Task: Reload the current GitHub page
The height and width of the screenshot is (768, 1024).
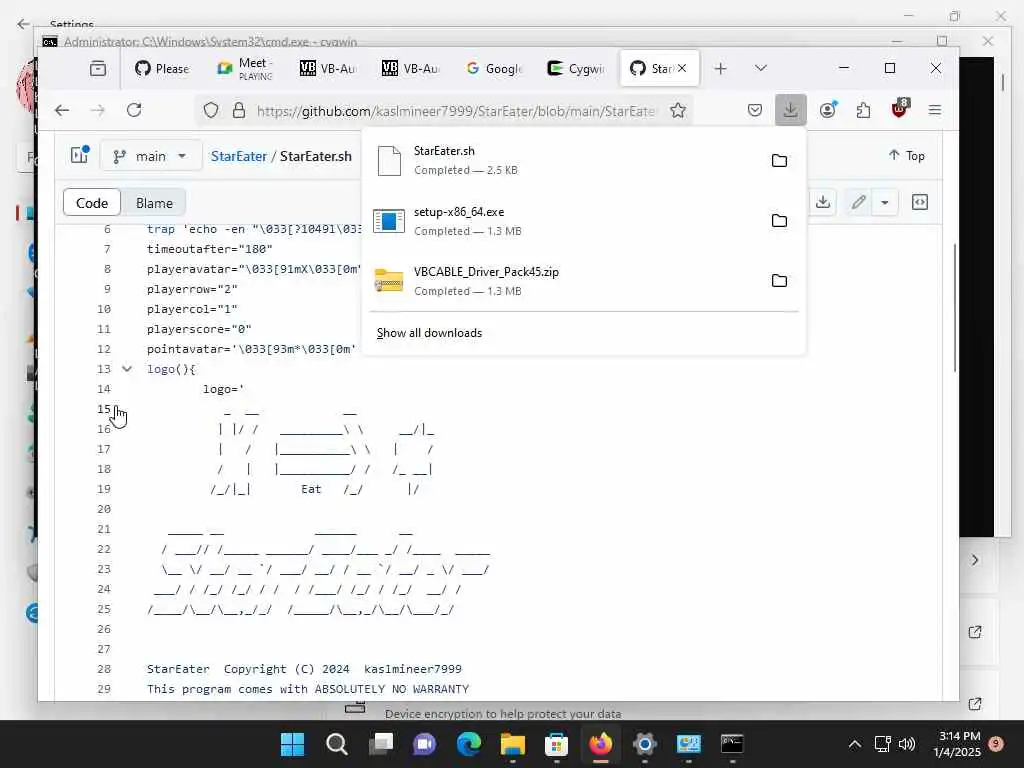Action: [134, 110]
